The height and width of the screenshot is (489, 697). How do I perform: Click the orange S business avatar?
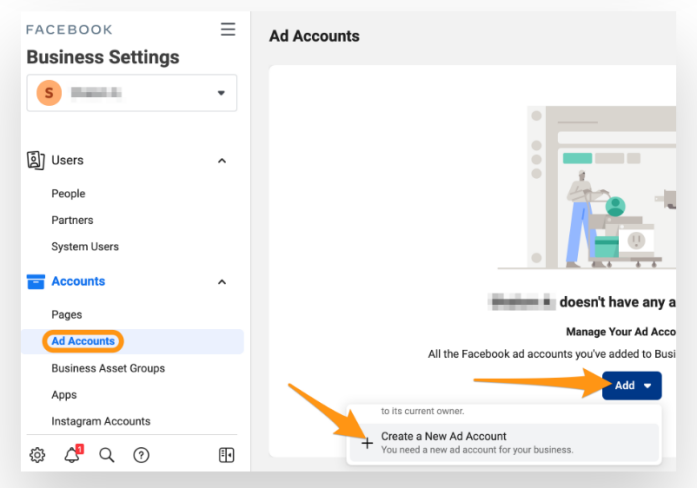pos(49,93)
